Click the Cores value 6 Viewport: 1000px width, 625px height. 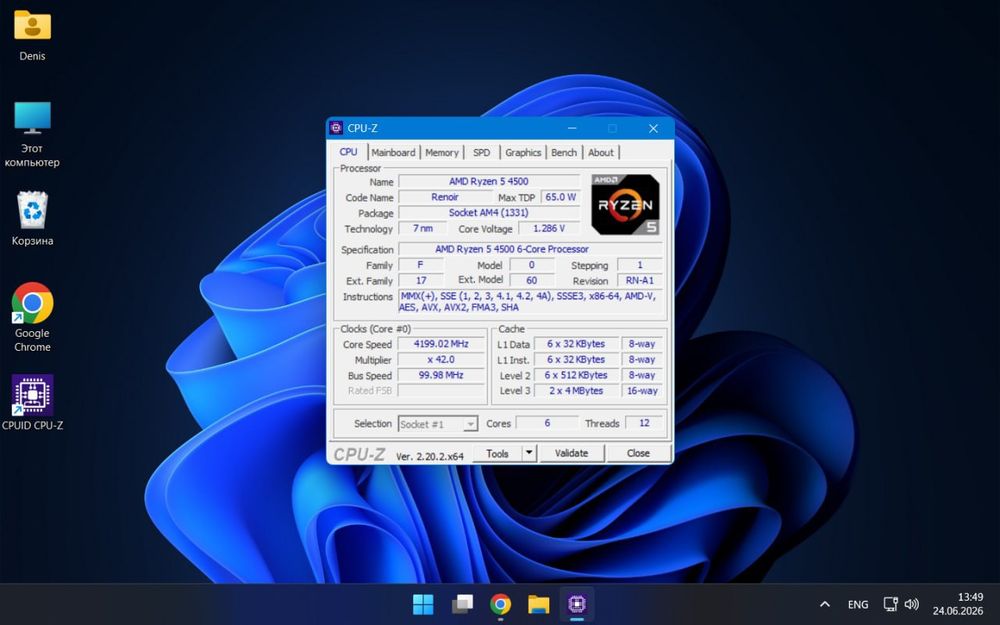547,423
